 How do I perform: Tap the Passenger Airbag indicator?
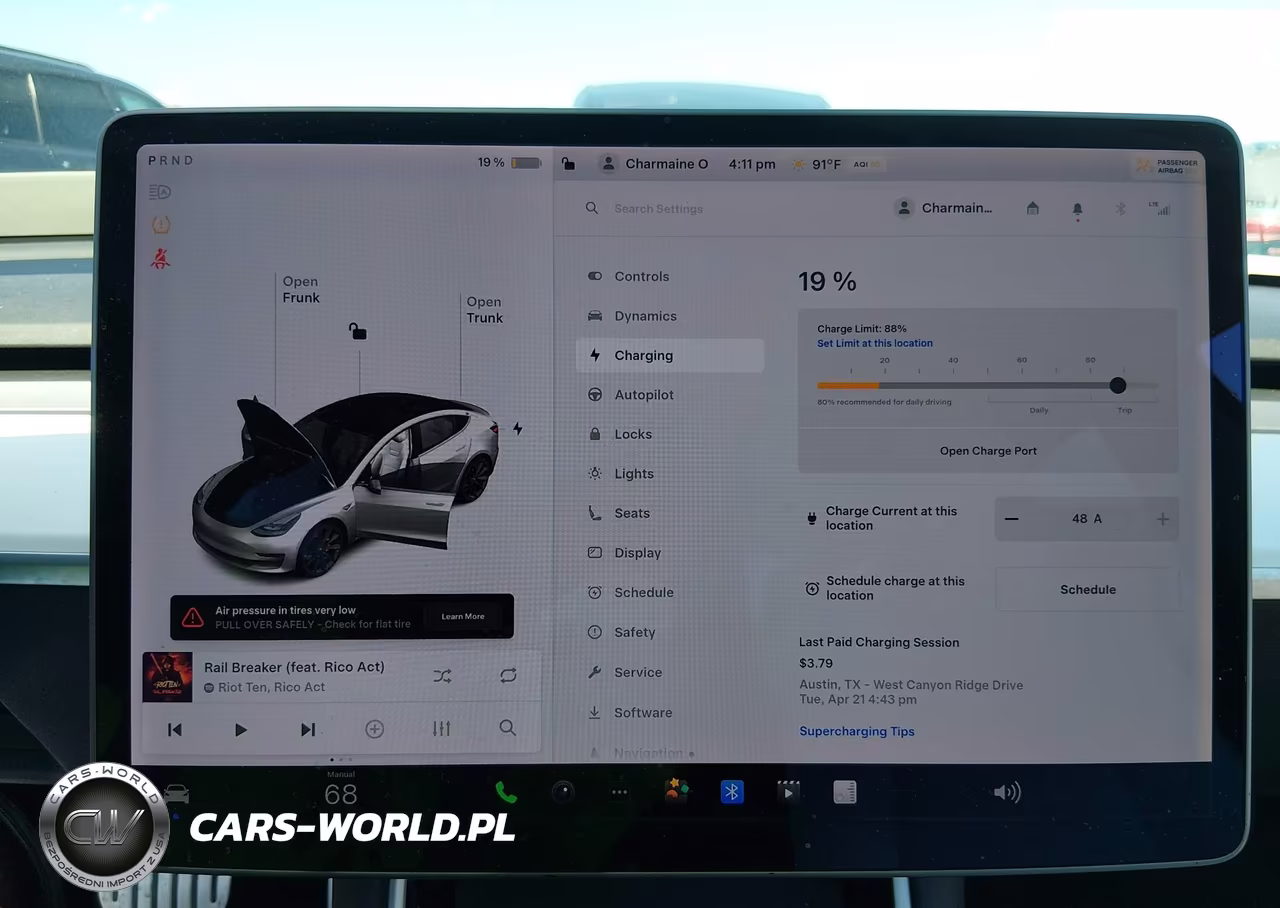[1166, 166]
